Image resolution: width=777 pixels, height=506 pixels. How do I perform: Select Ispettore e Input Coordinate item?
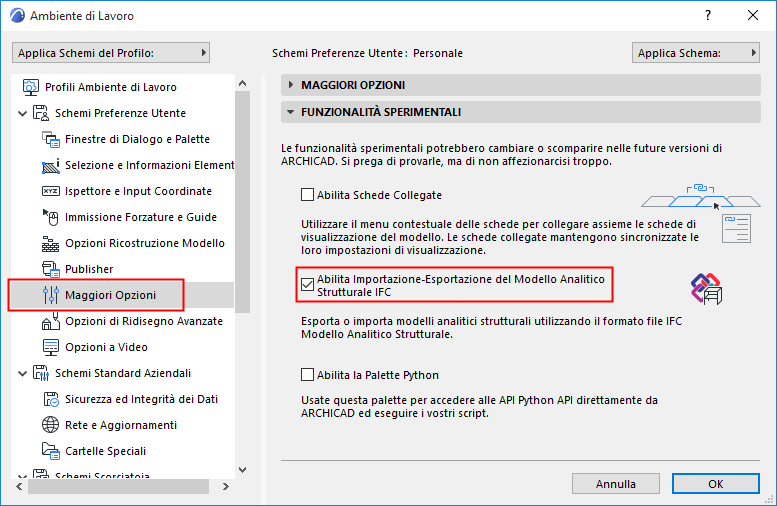tap(138, 191)
